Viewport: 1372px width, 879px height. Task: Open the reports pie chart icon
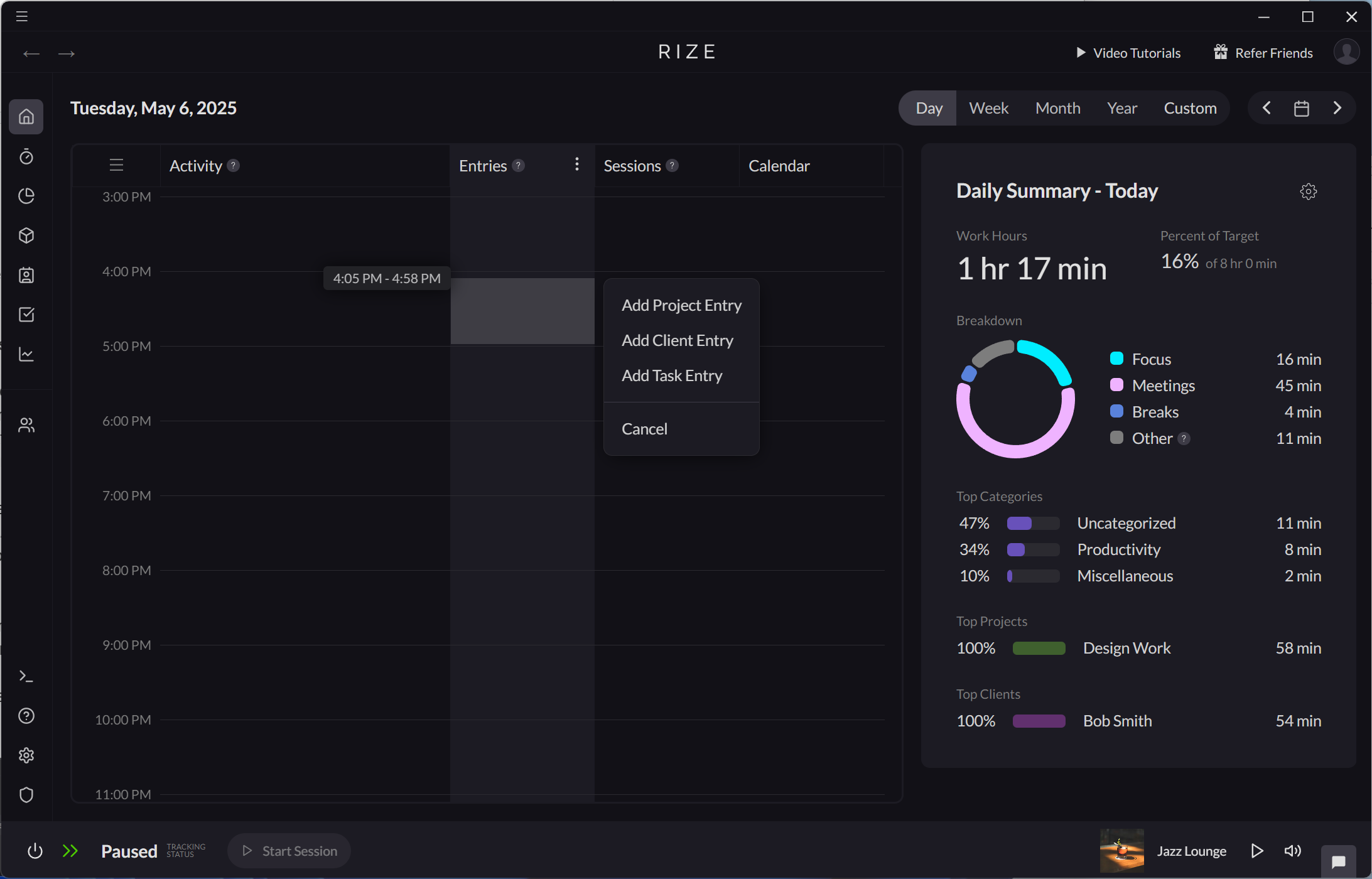[x=26, y=196]
